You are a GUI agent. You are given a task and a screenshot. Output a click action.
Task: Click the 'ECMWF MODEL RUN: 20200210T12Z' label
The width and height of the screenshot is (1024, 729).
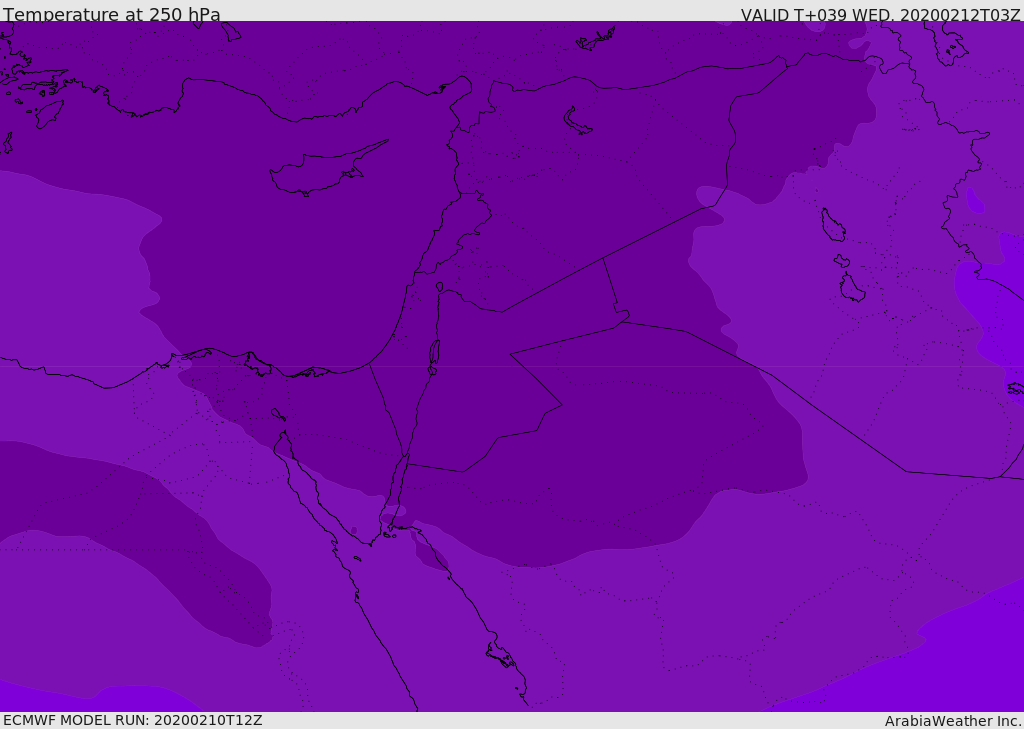(x=133, y=720)
